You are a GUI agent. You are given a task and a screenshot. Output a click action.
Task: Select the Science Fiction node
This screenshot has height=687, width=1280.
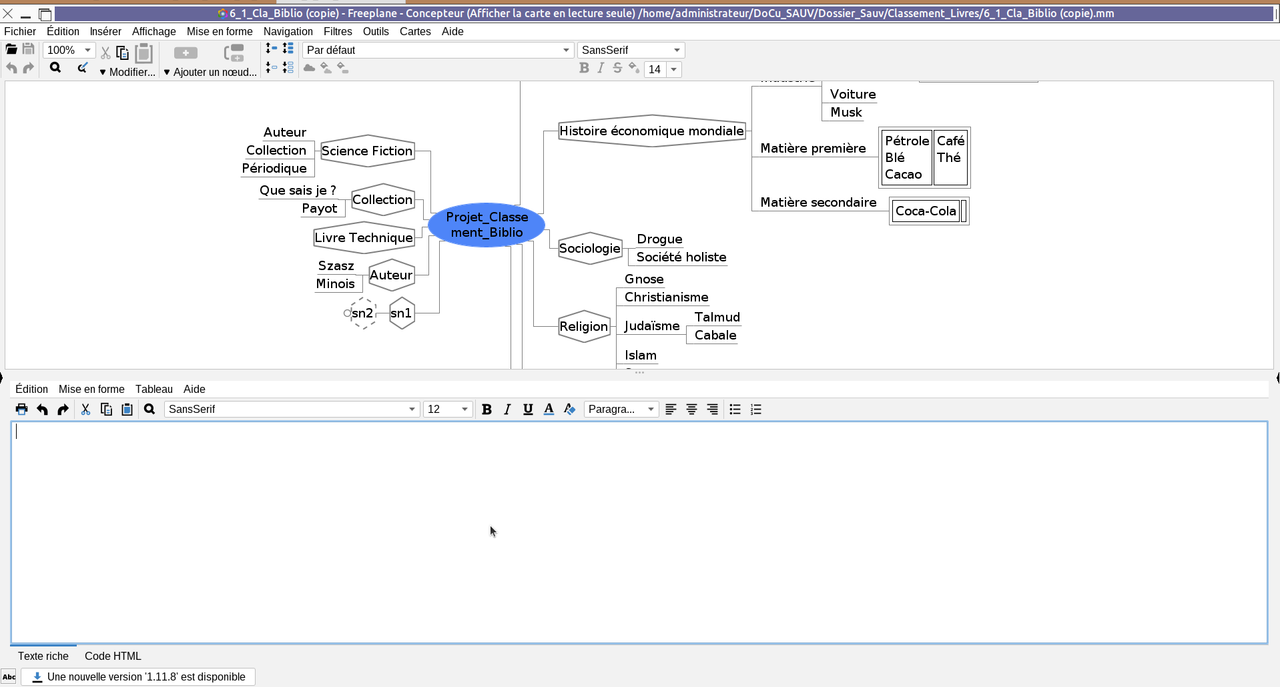click(367, 151)
